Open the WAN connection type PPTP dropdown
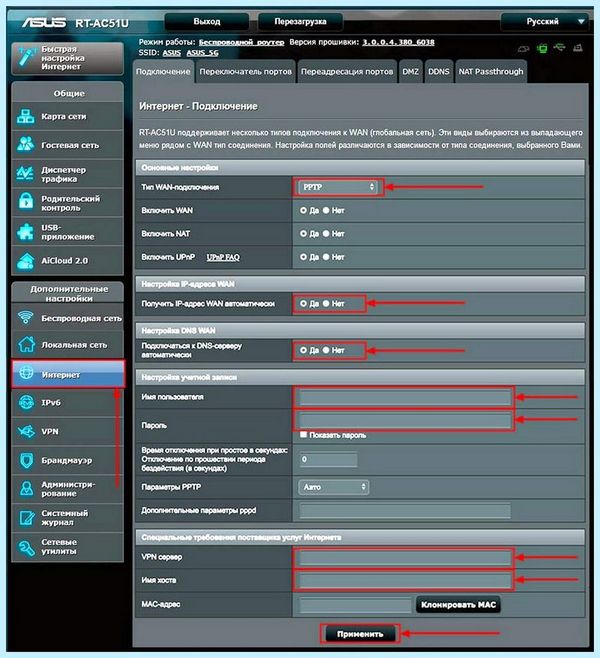 (x=338, y=187)
